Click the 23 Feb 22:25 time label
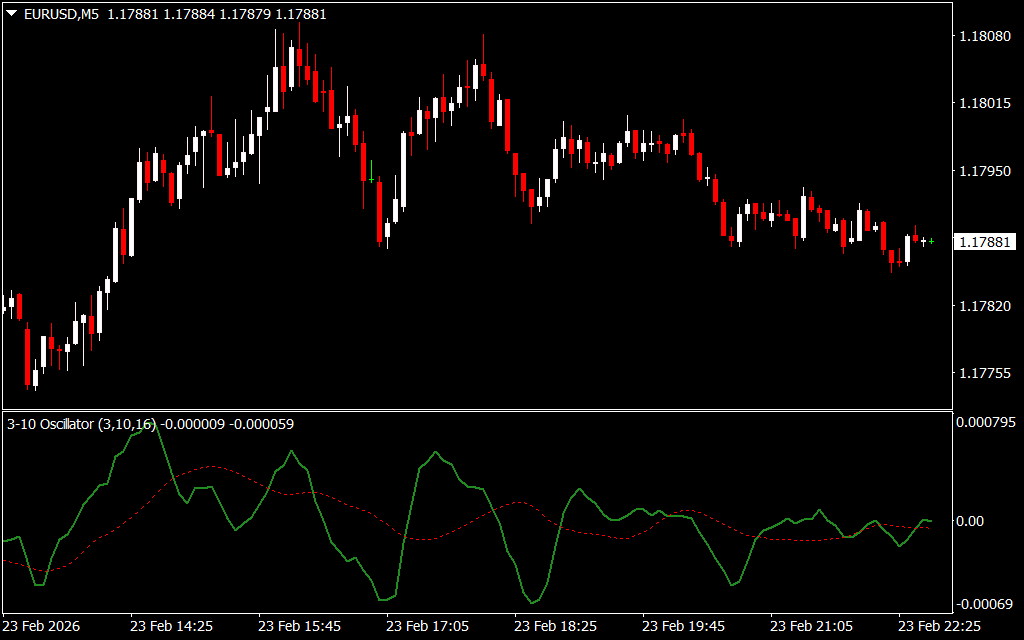 point(939,626)
